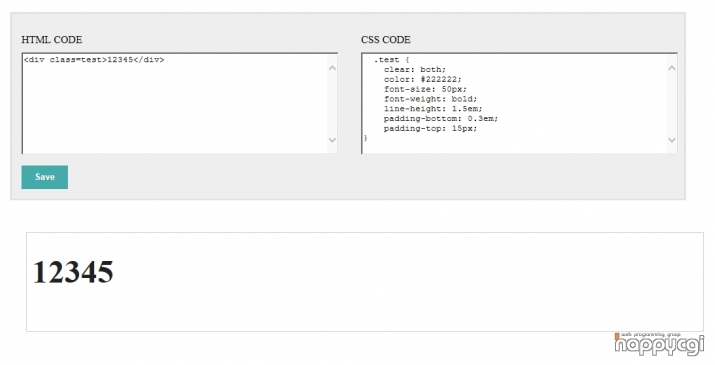Click the HTML code box scroll-down arrow
715x365 pixels.
[332, 140]
